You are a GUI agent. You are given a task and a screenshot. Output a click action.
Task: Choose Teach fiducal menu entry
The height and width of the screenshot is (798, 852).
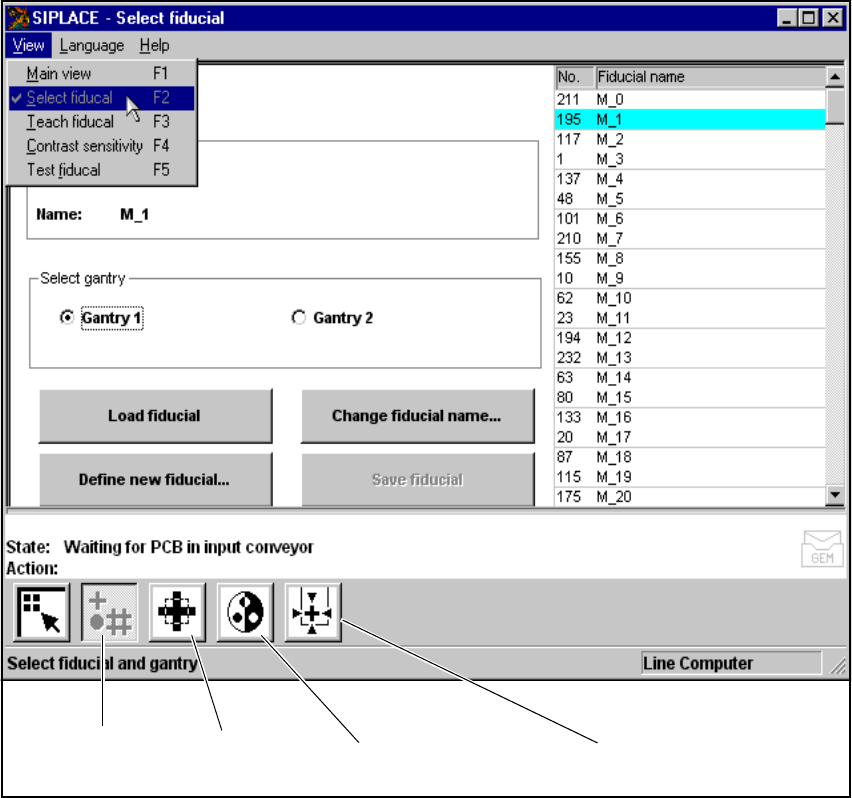click(x=102, y=122)
